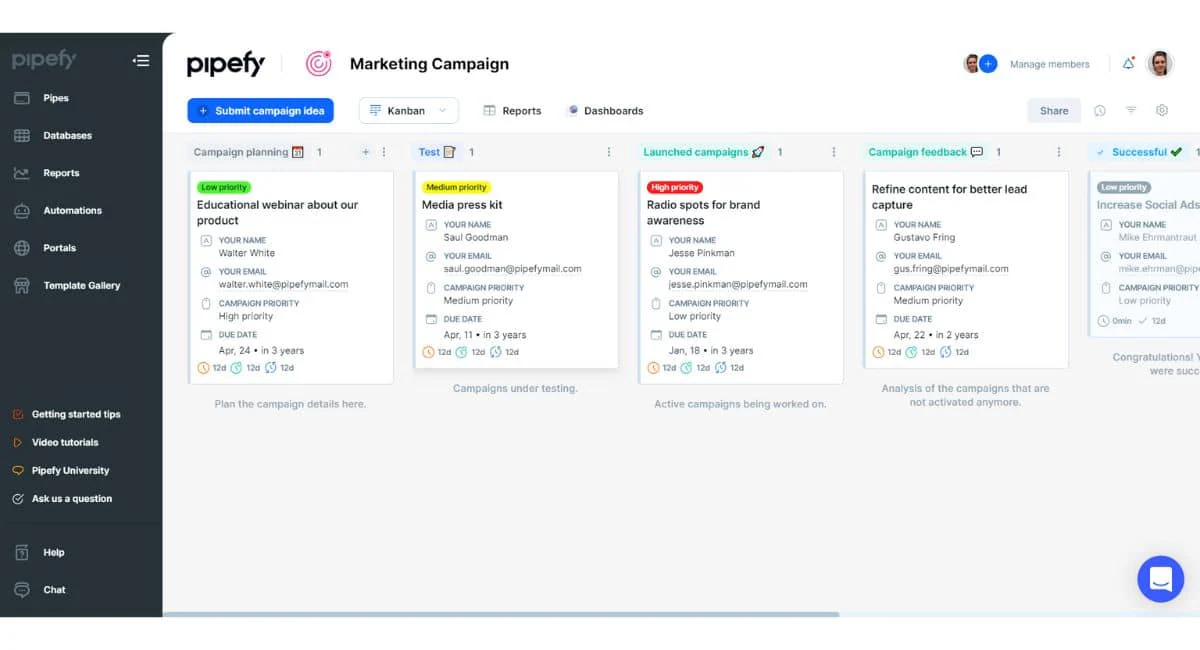Click orange clock icon on Educational webinar card
The width and height of the screenshot is (1200, 650).
(204, 368)
